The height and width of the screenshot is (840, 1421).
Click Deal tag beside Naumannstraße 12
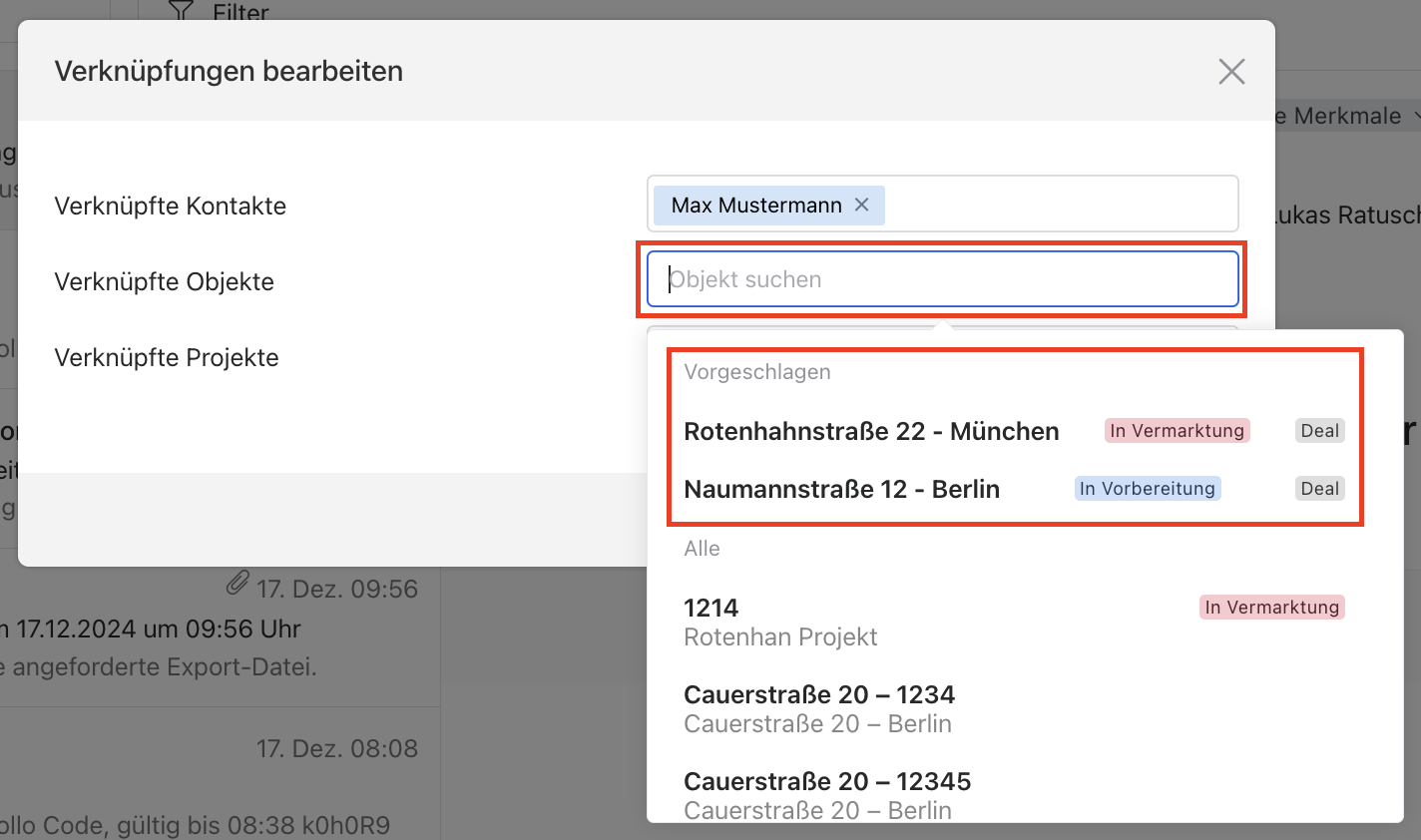(x=1319, y=489)
